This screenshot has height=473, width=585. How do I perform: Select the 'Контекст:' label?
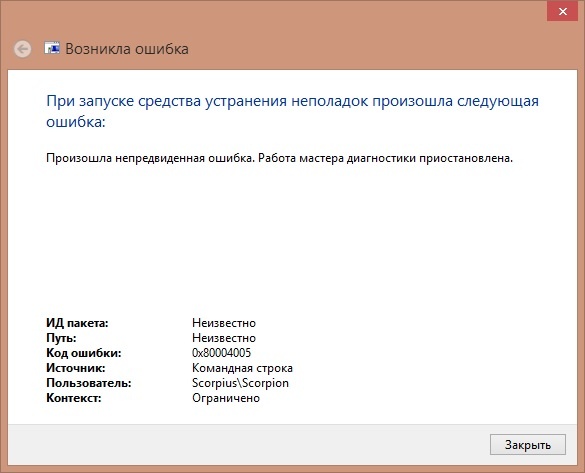[x=74, y=398]
